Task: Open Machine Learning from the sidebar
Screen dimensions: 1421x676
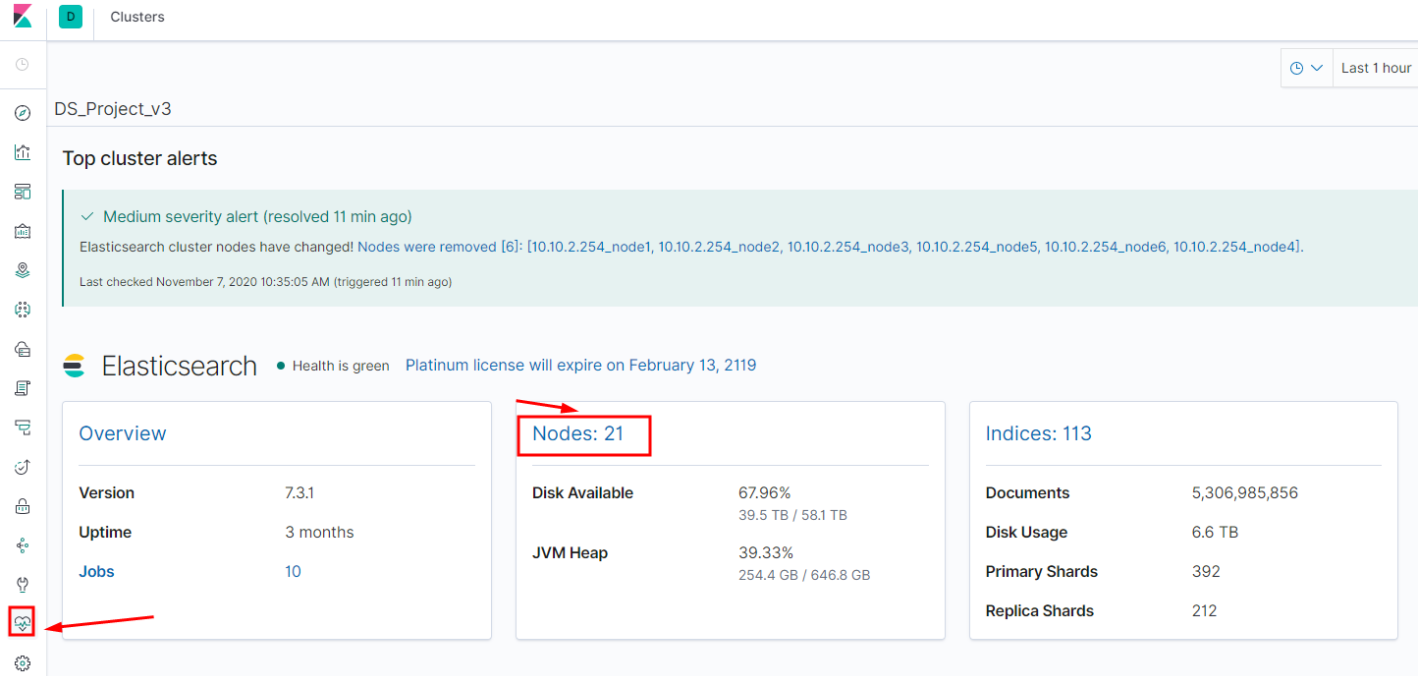Action: [x=22, y=310]
